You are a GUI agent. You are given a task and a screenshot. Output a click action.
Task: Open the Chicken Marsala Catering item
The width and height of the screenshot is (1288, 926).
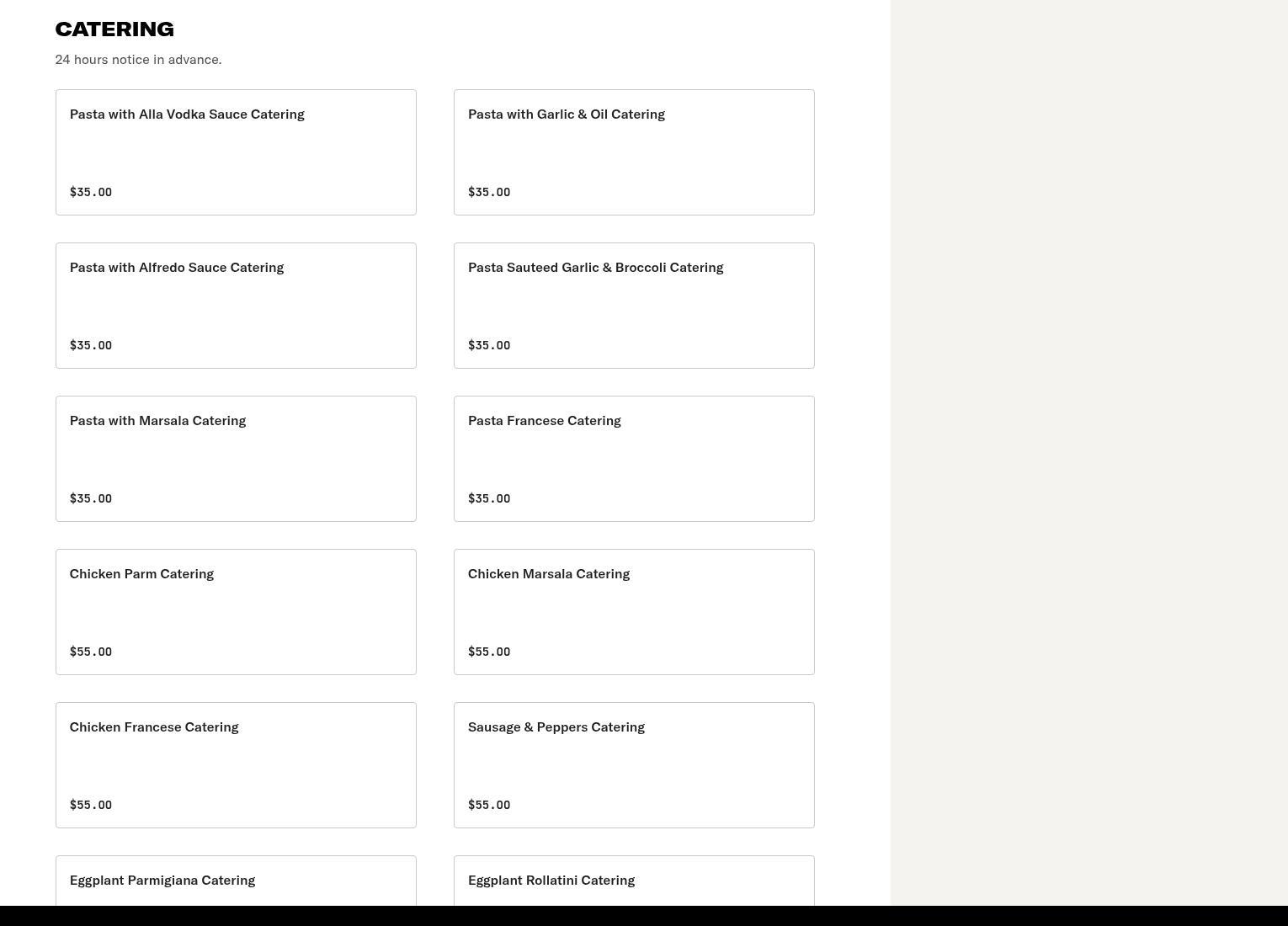(634, 612)
